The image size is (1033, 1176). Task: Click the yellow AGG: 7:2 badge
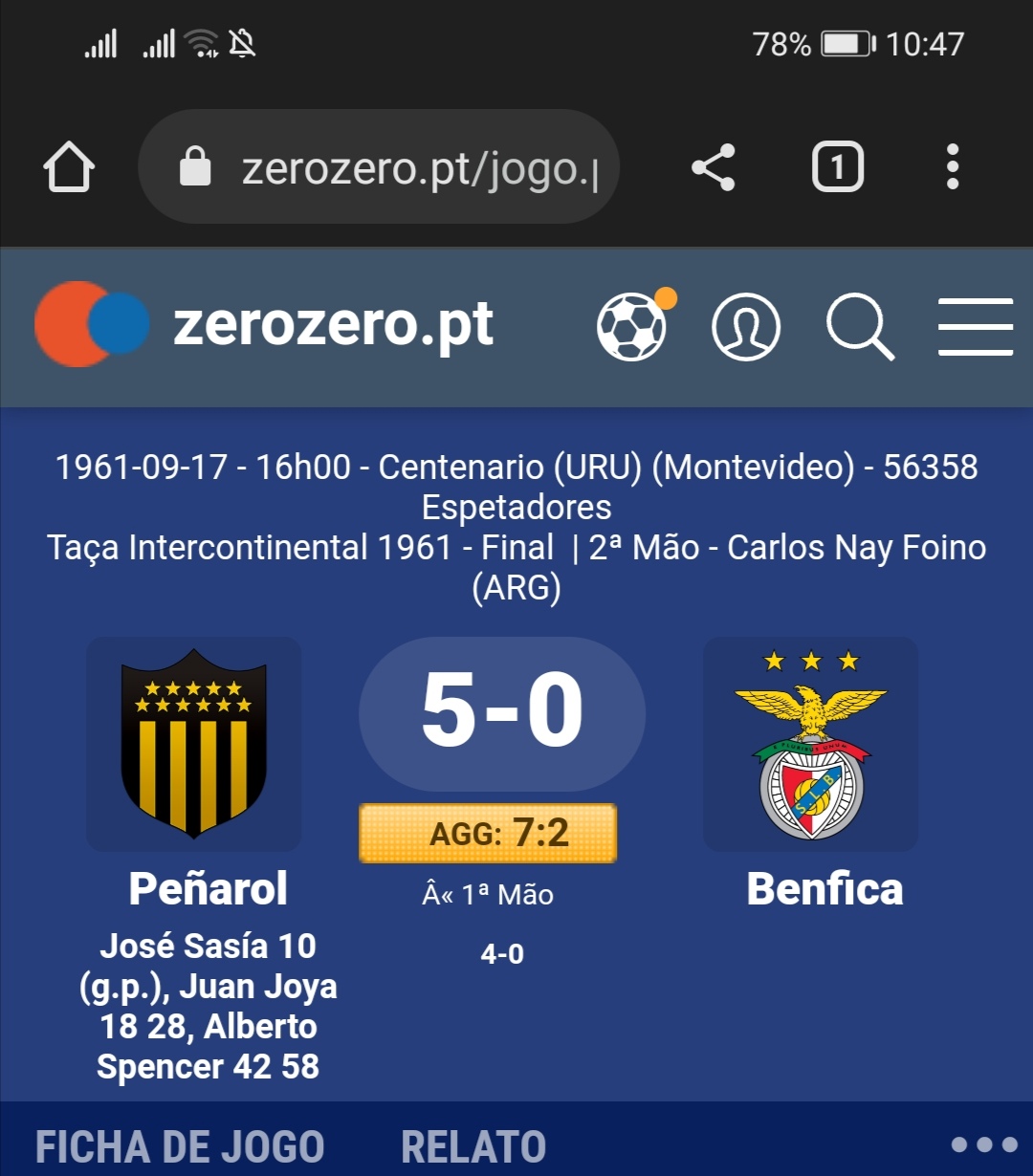[488, 833]
